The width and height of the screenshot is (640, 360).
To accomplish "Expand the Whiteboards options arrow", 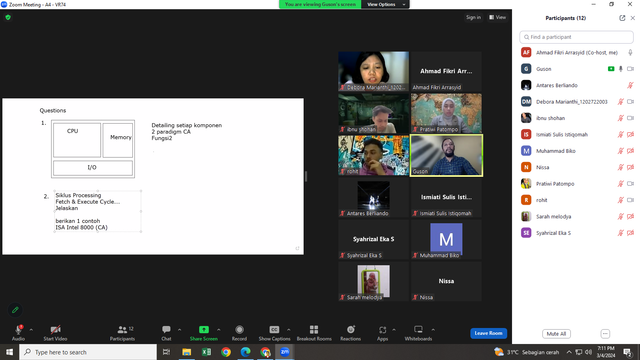I will (x=433, y=330).
